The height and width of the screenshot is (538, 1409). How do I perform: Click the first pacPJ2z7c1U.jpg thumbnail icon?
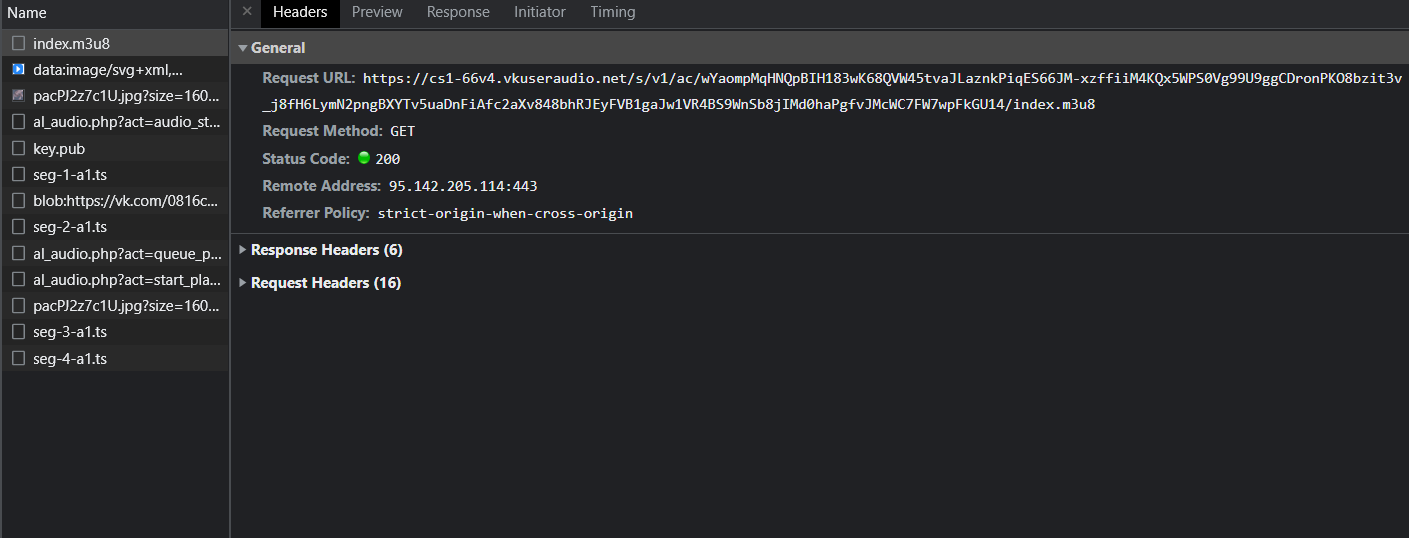coord(18,96)
